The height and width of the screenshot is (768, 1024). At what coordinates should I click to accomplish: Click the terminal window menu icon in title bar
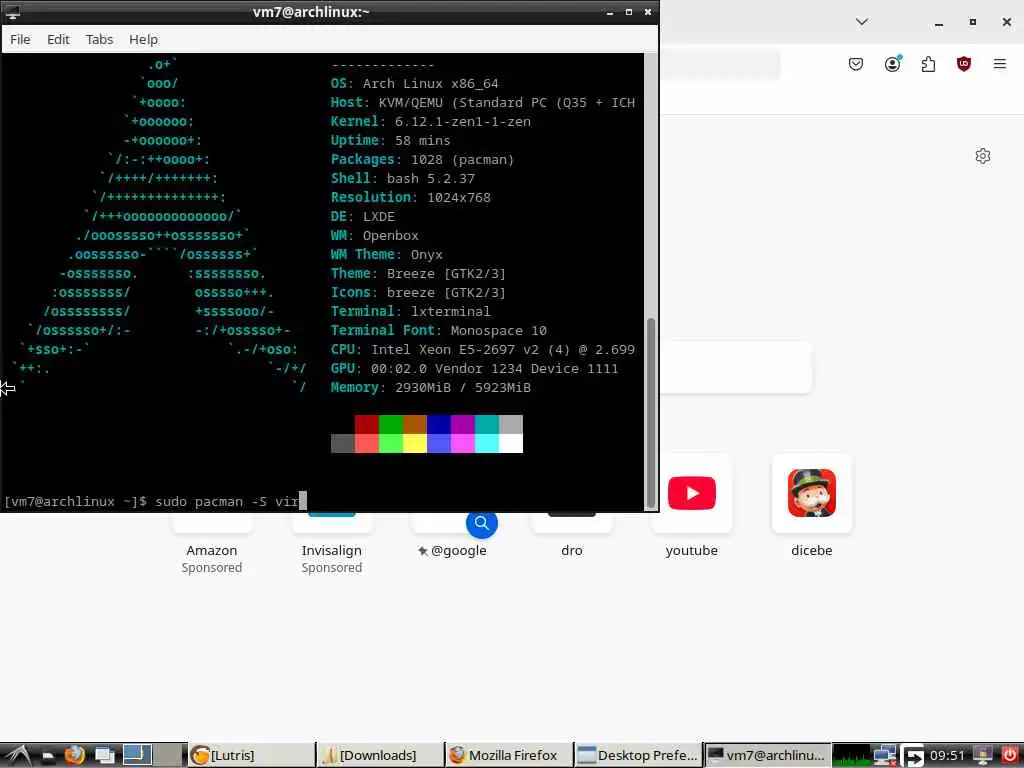pos(12,12)
